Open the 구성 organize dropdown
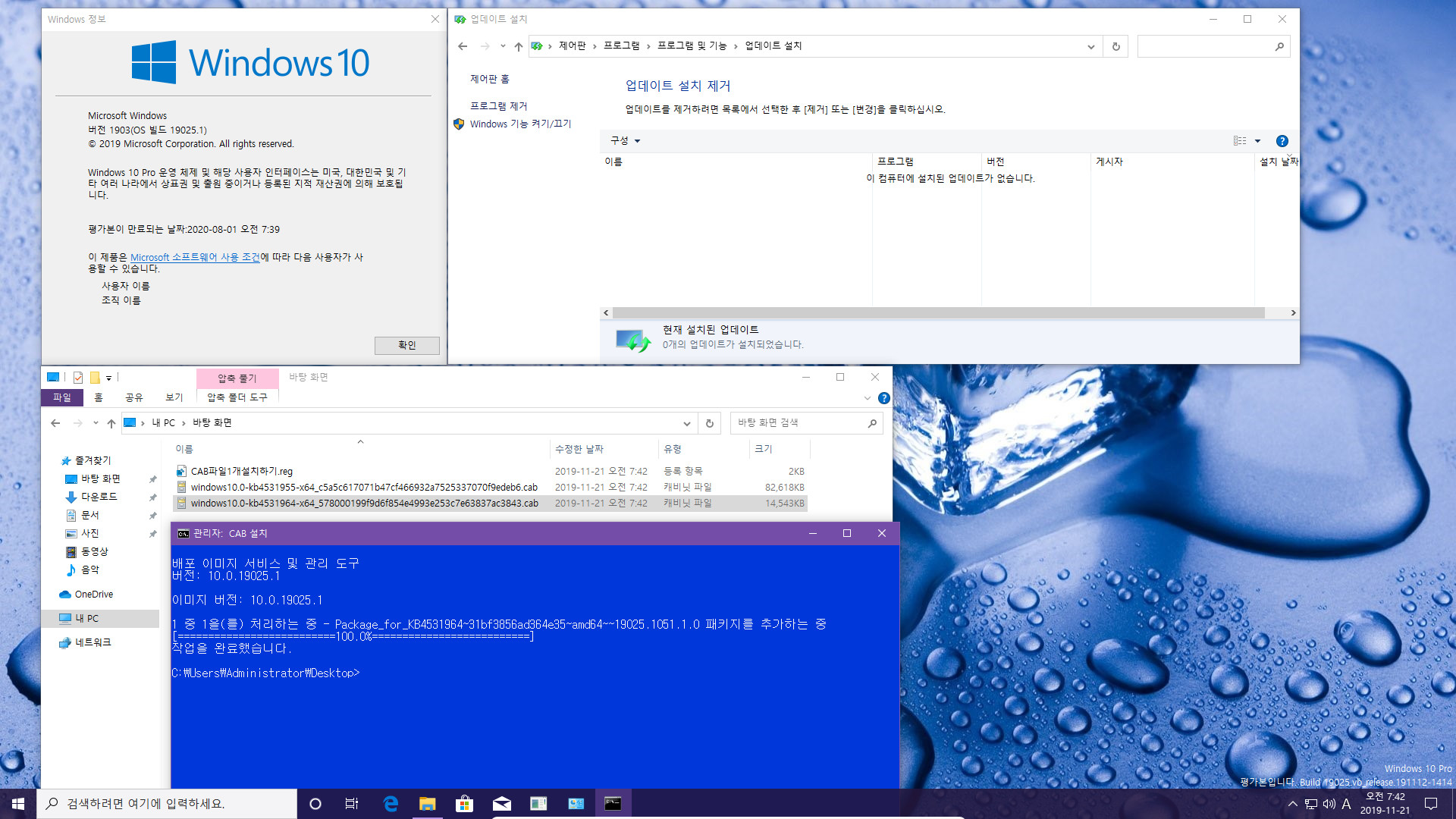Screen dimensions: 1456x819 click(626, 141)
